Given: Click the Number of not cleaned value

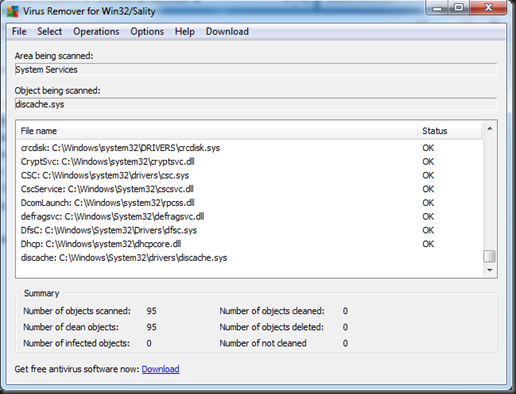Looking at the screenshot, I should [345, 343].
